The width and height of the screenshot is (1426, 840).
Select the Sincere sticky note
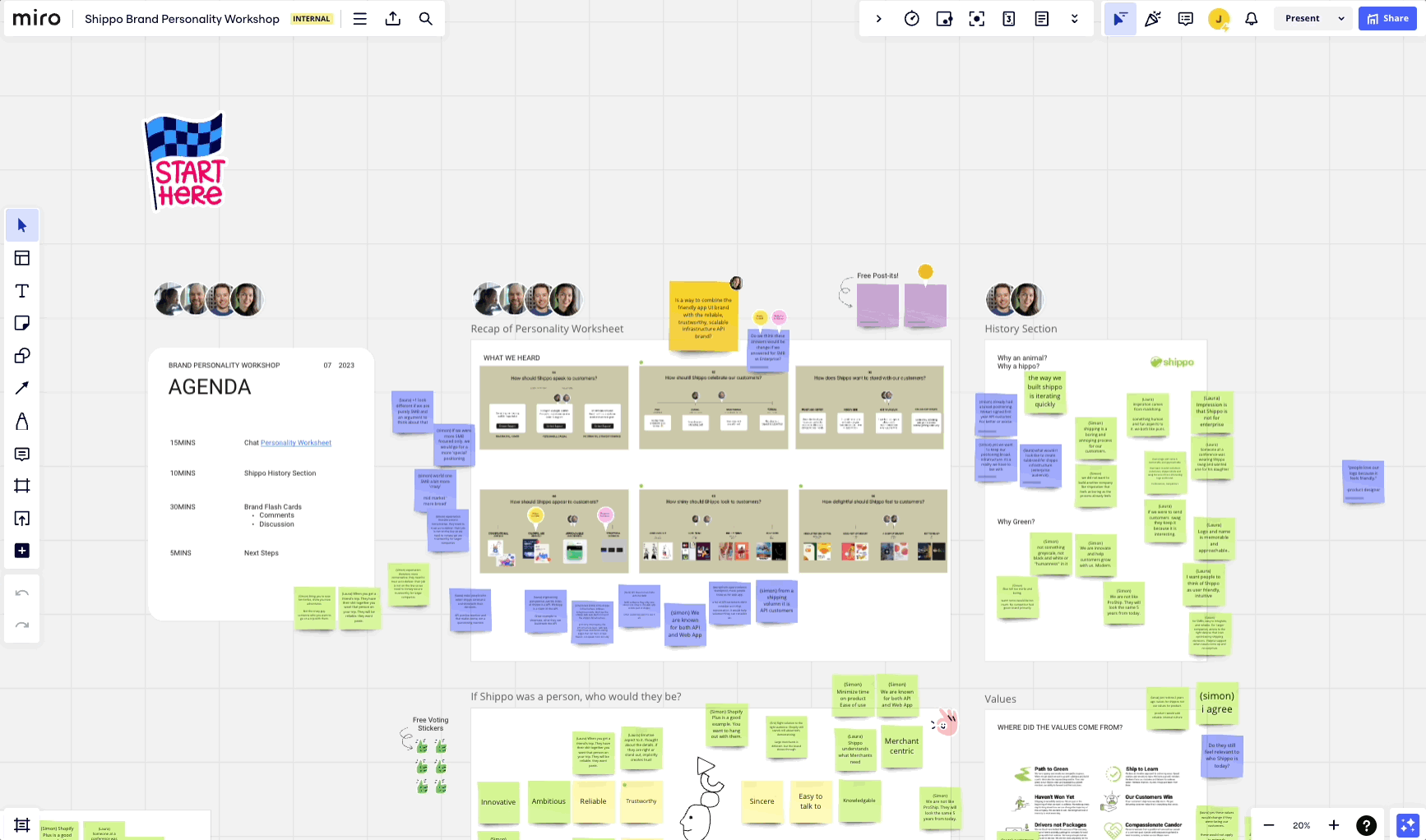click(x=762, y=801)
